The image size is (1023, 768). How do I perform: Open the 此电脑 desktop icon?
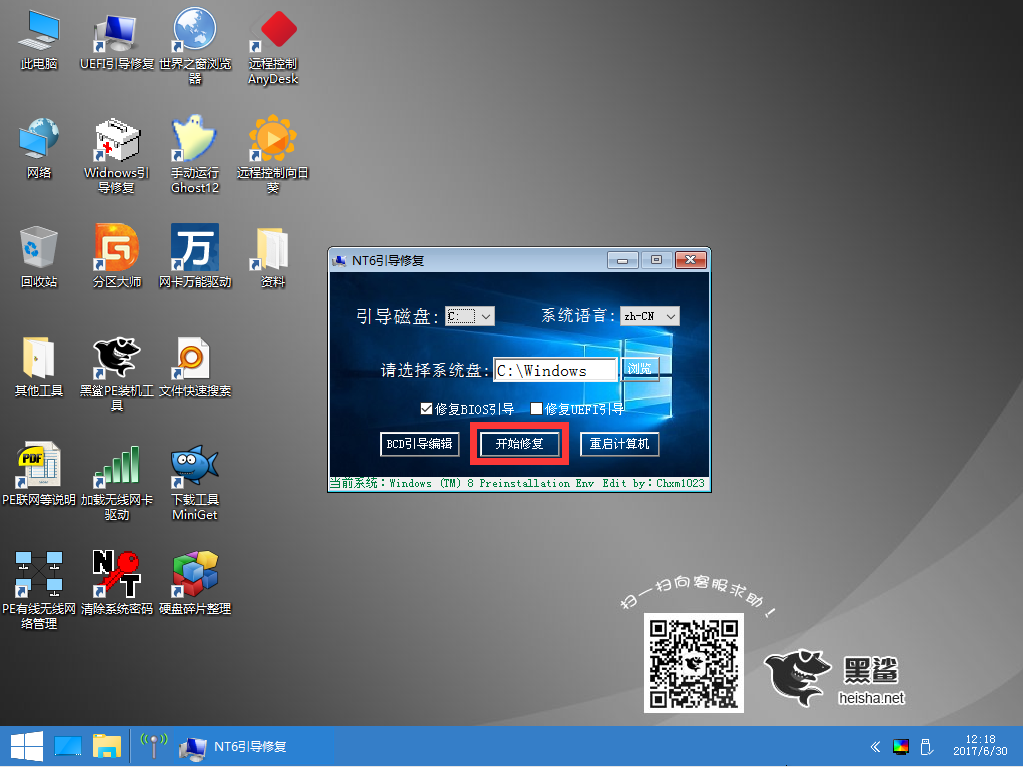(38, 38)
